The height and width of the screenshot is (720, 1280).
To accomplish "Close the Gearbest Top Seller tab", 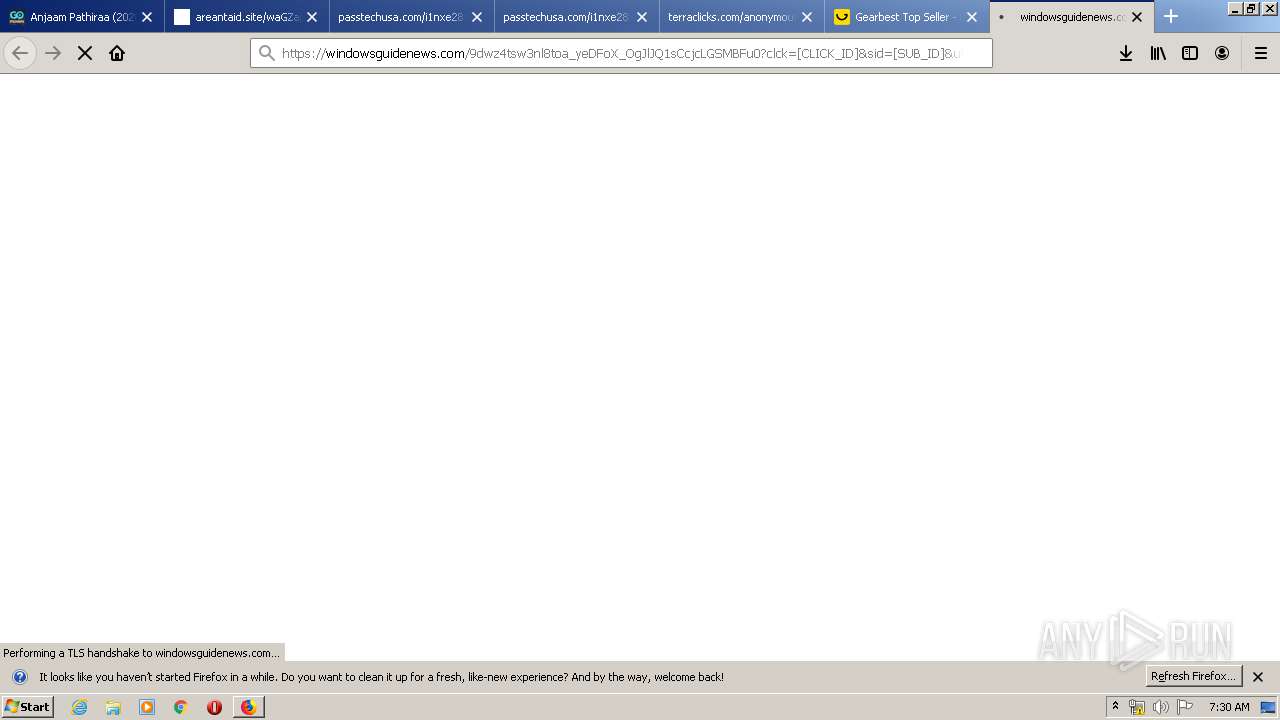I will click(972, 17).
